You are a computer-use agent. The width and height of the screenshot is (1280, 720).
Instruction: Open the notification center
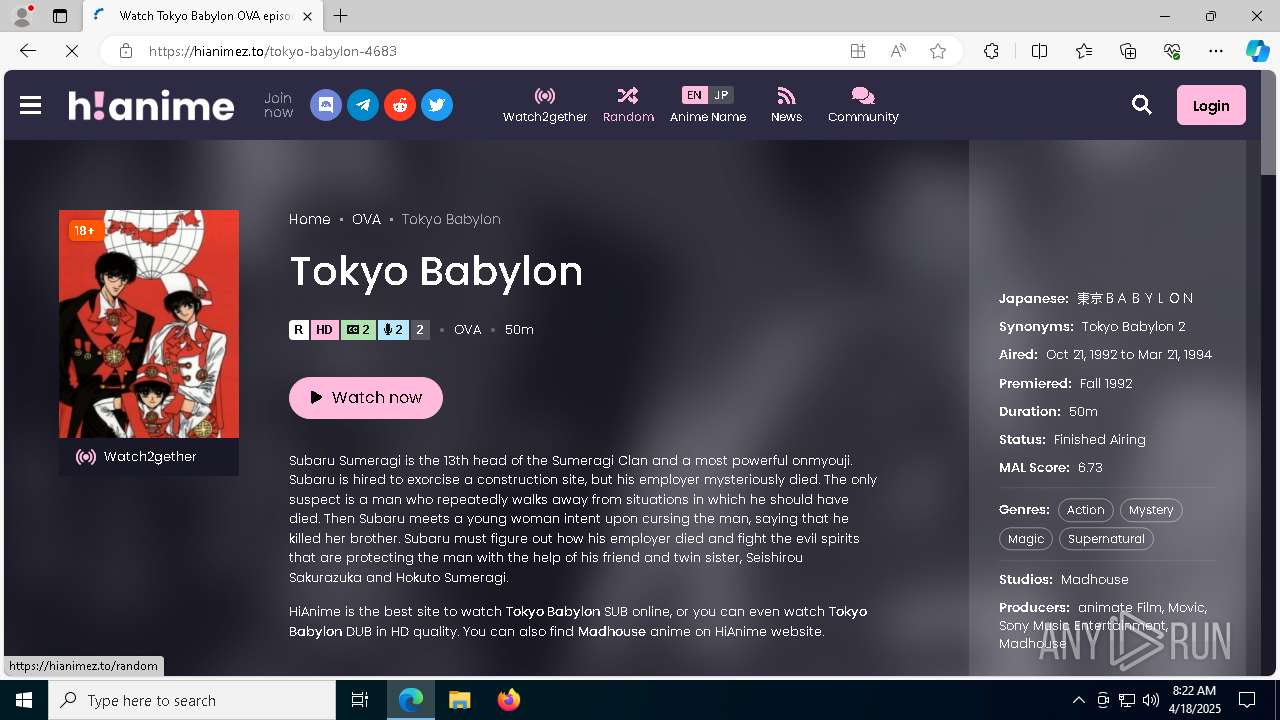1247,700
